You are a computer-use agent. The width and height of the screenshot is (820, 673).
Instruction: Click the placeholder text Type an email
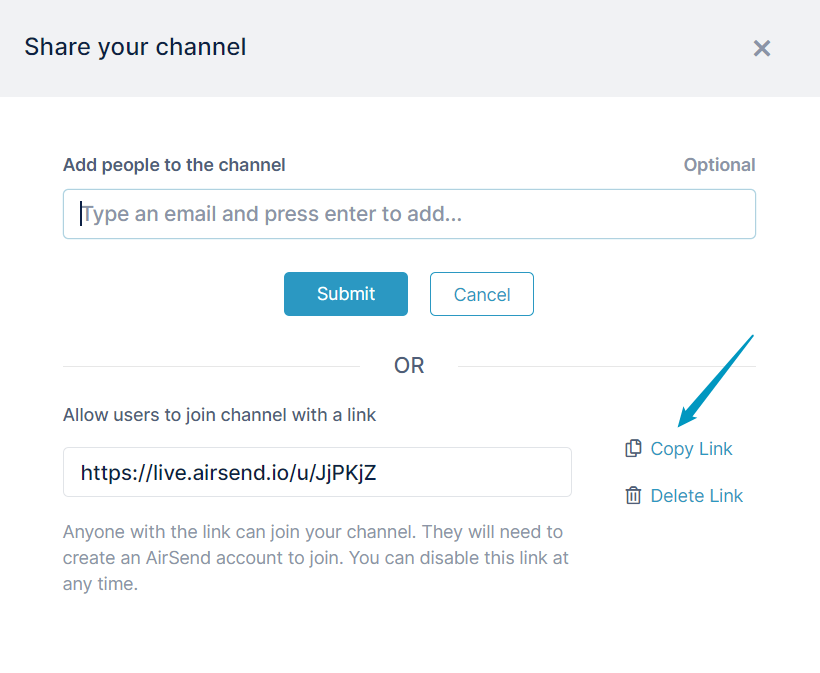click(272, 214)
